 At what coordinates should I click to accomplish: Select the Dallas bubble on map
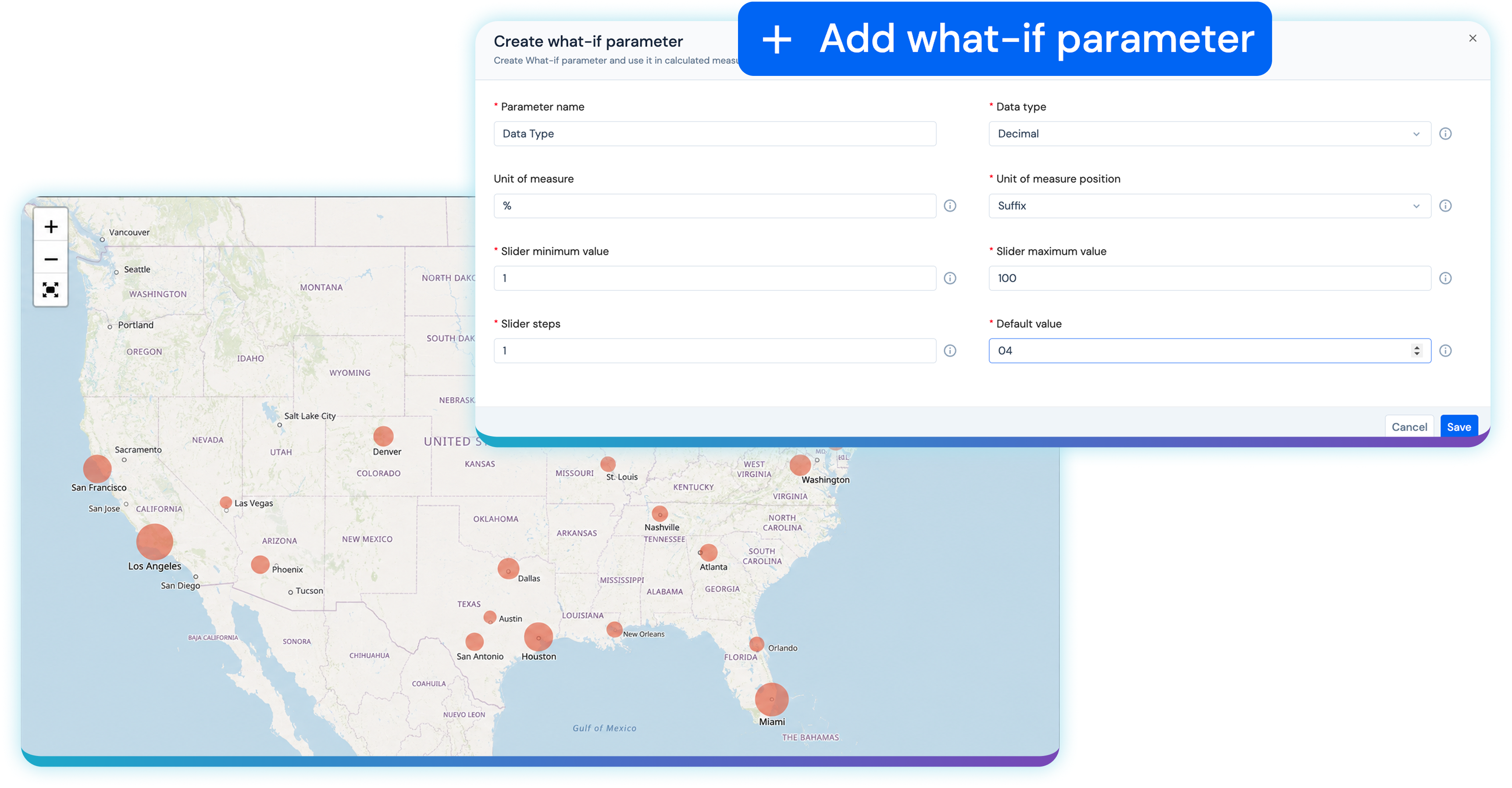(508, 569)
